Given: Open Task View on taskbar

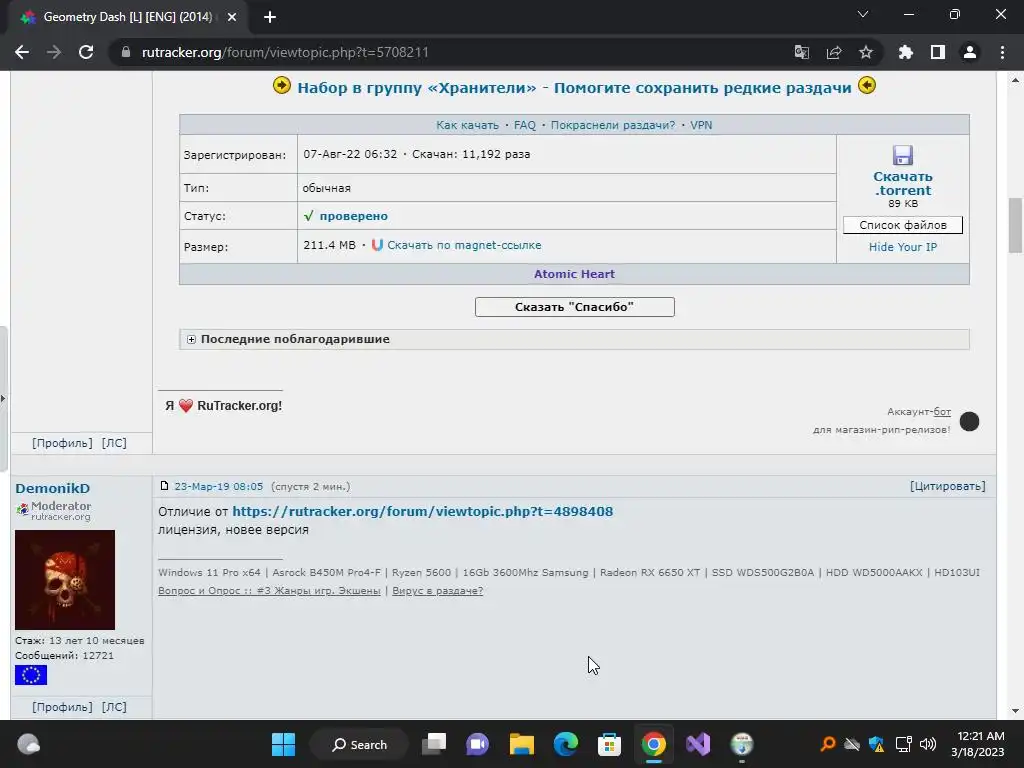Looking at the screenshot, I should tap(434, 744).
